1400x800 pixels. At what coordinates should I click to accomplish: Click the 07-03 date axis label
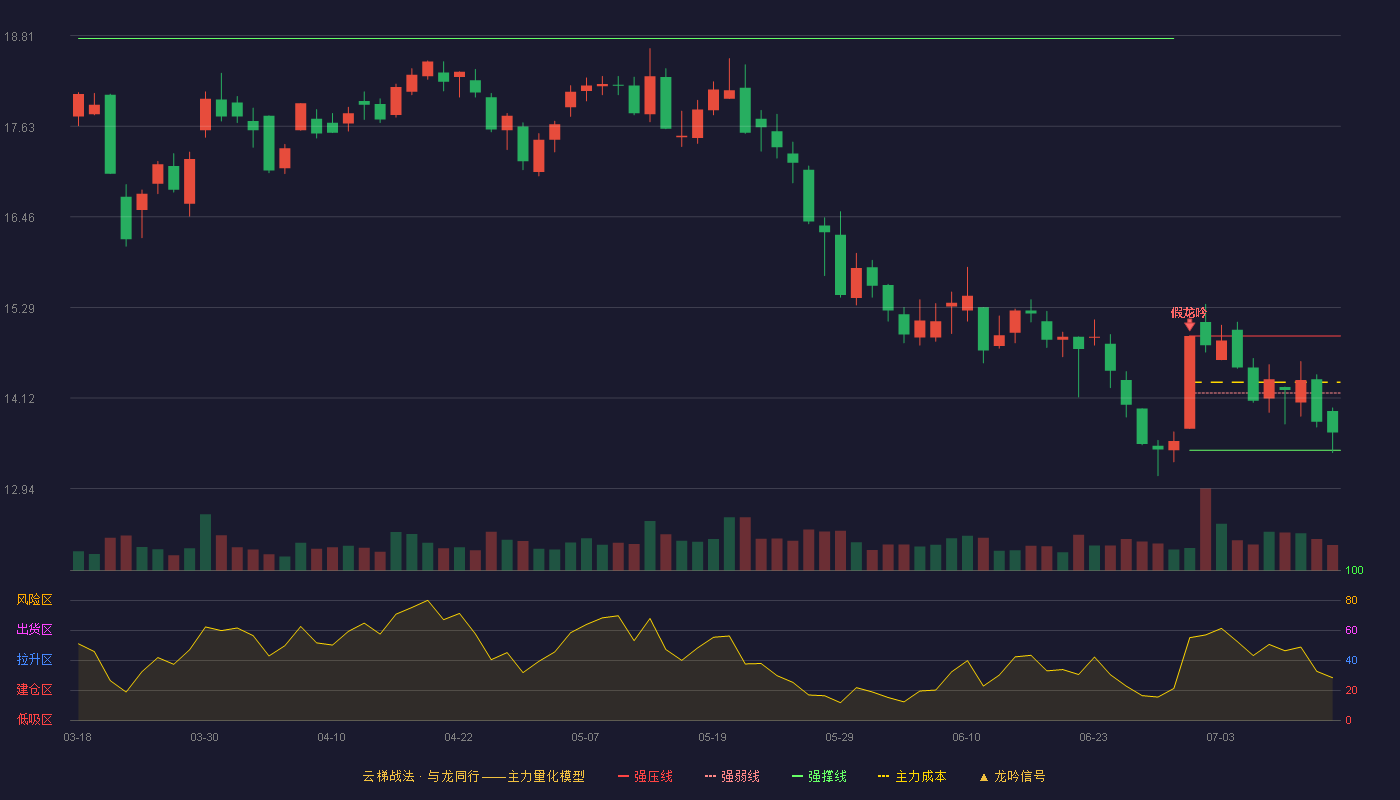pyautogui.click(x=1220, y=737)
